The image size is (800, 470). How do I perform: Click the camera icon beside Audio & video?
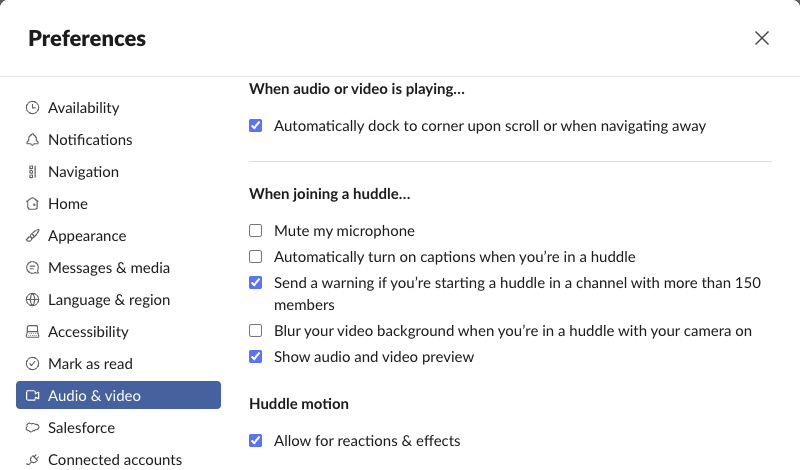(x=33, y=395)
